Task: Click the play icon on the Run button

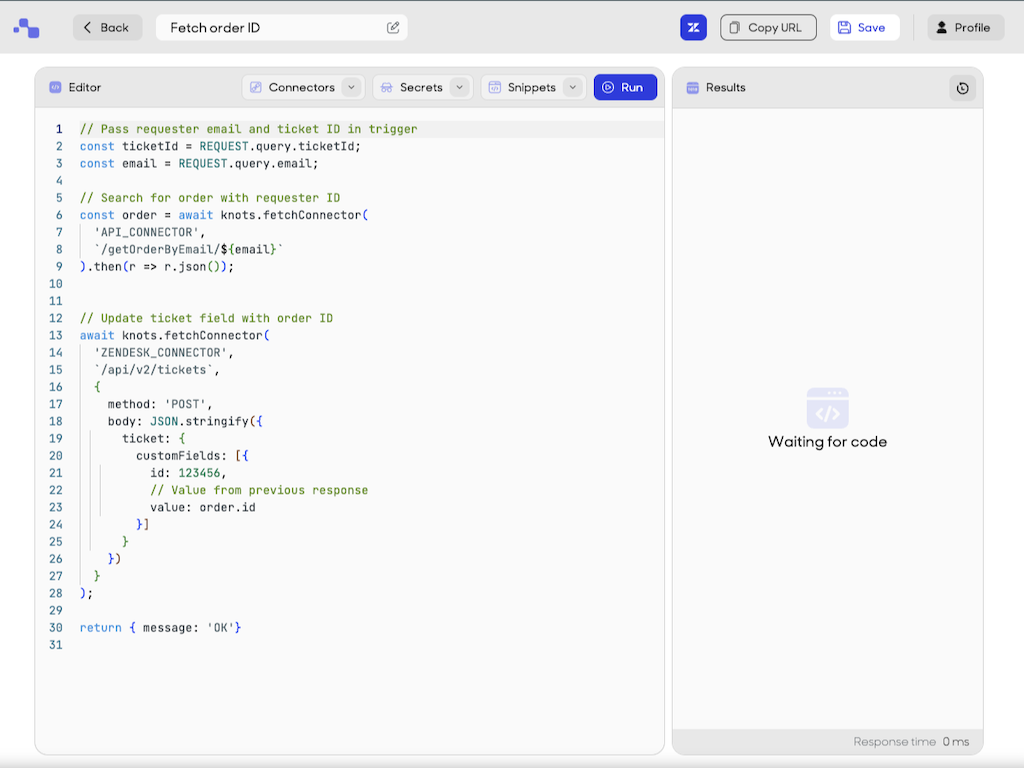Action: tap(608, 87)
